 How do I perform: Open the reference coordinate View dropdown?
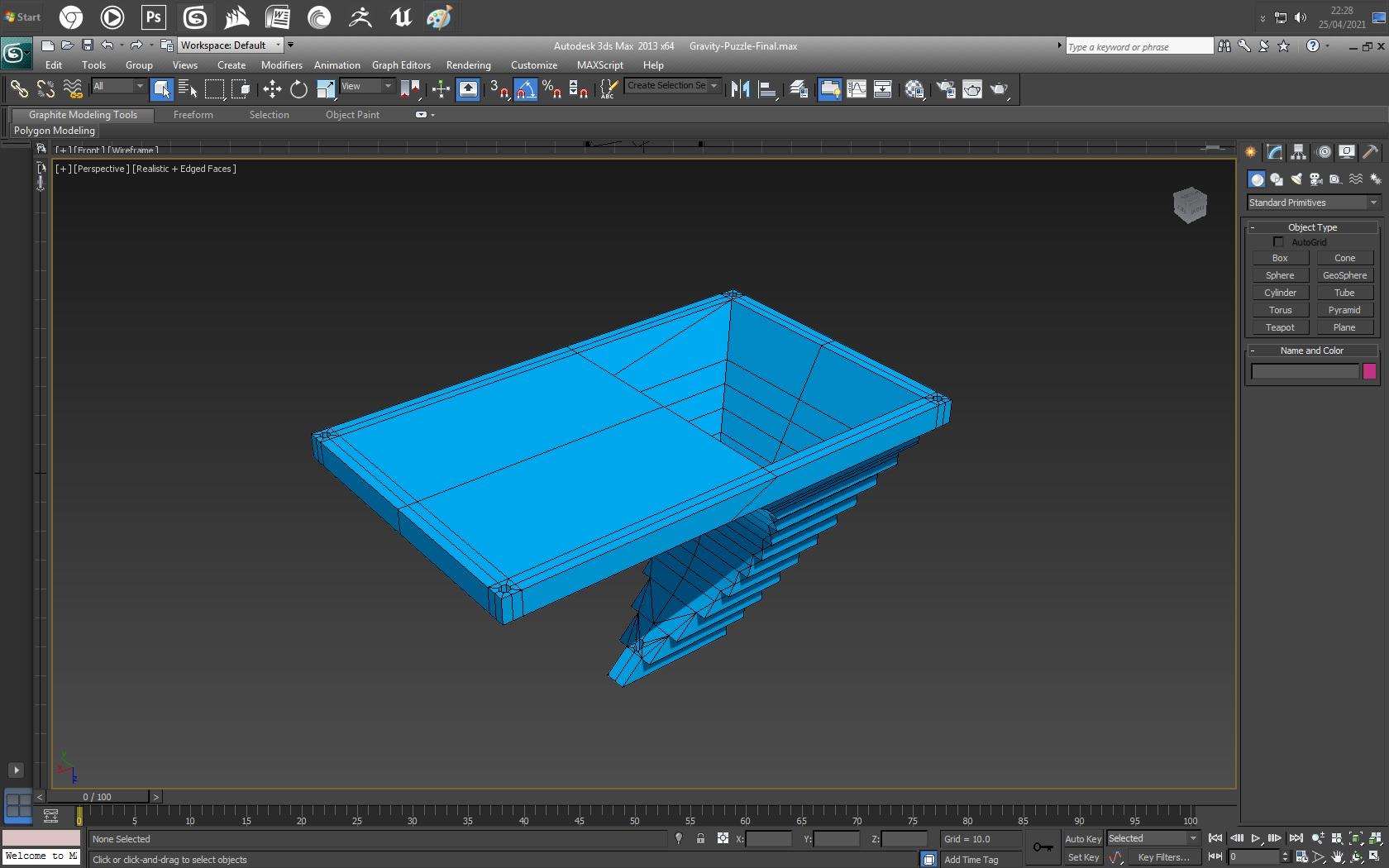(x=367, y=86)
